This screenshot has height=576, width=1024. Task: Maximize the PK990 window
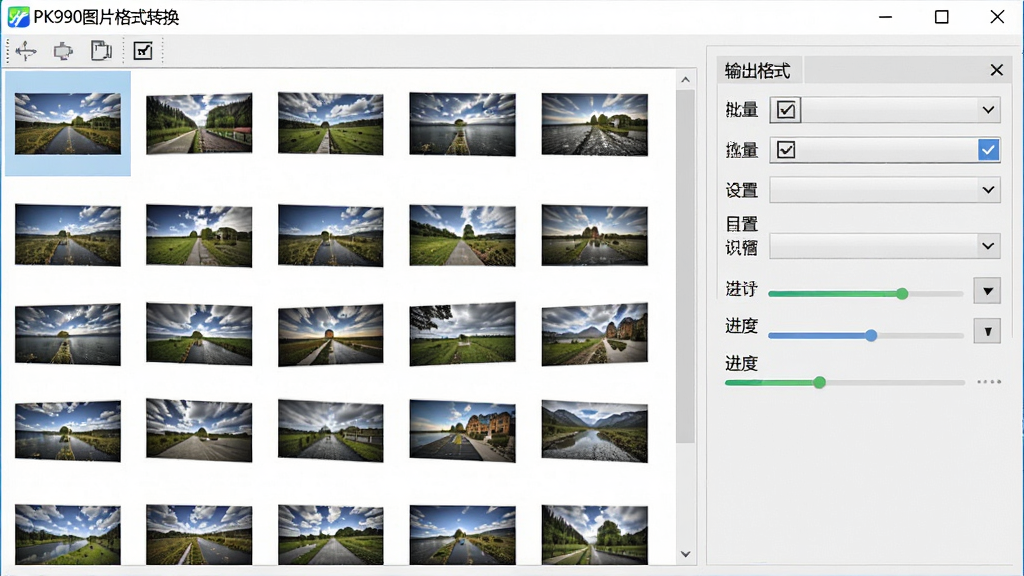point(942,17)
